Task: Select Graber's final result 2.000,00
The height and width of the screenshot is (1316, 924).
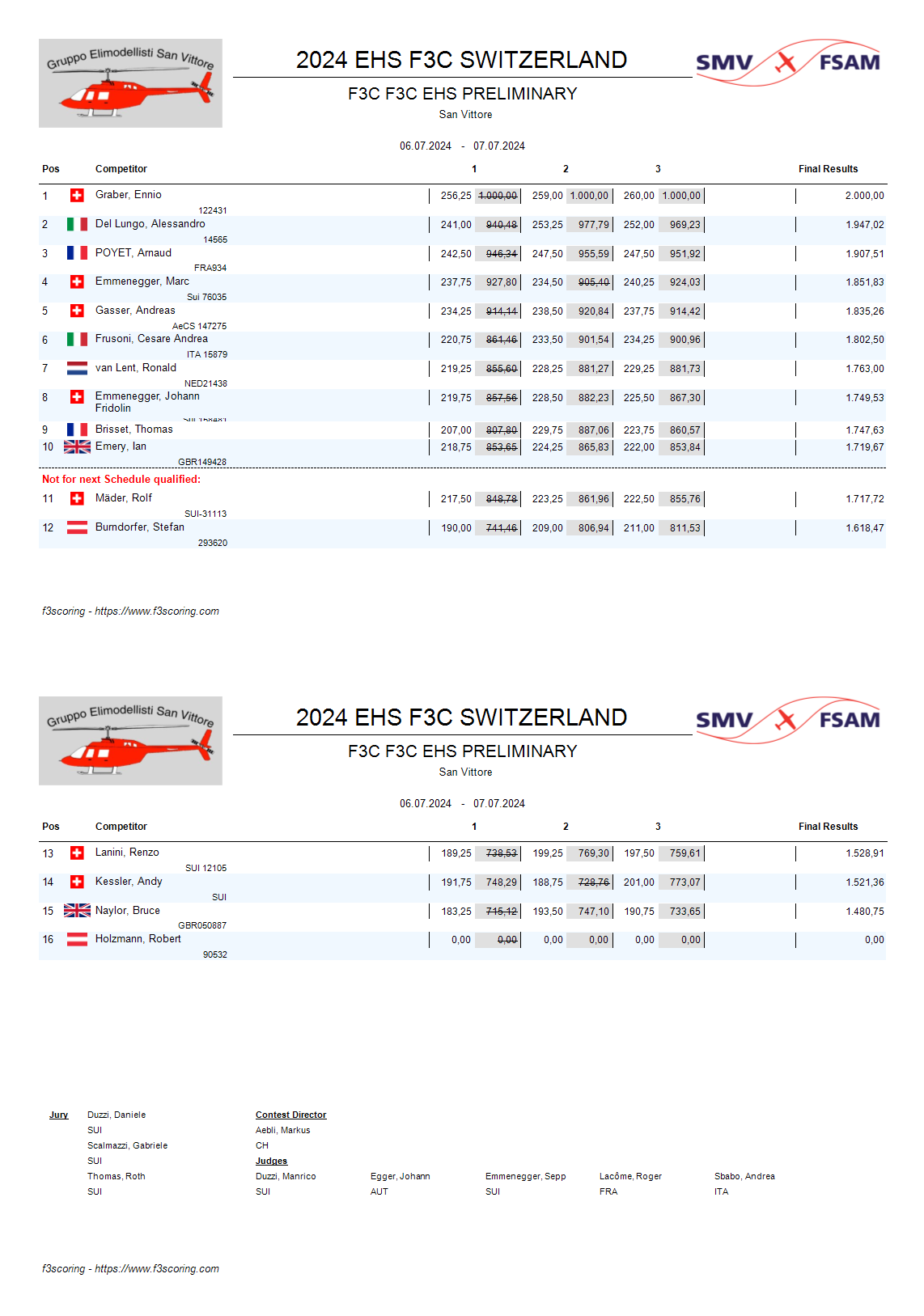Action: (864, 196)
